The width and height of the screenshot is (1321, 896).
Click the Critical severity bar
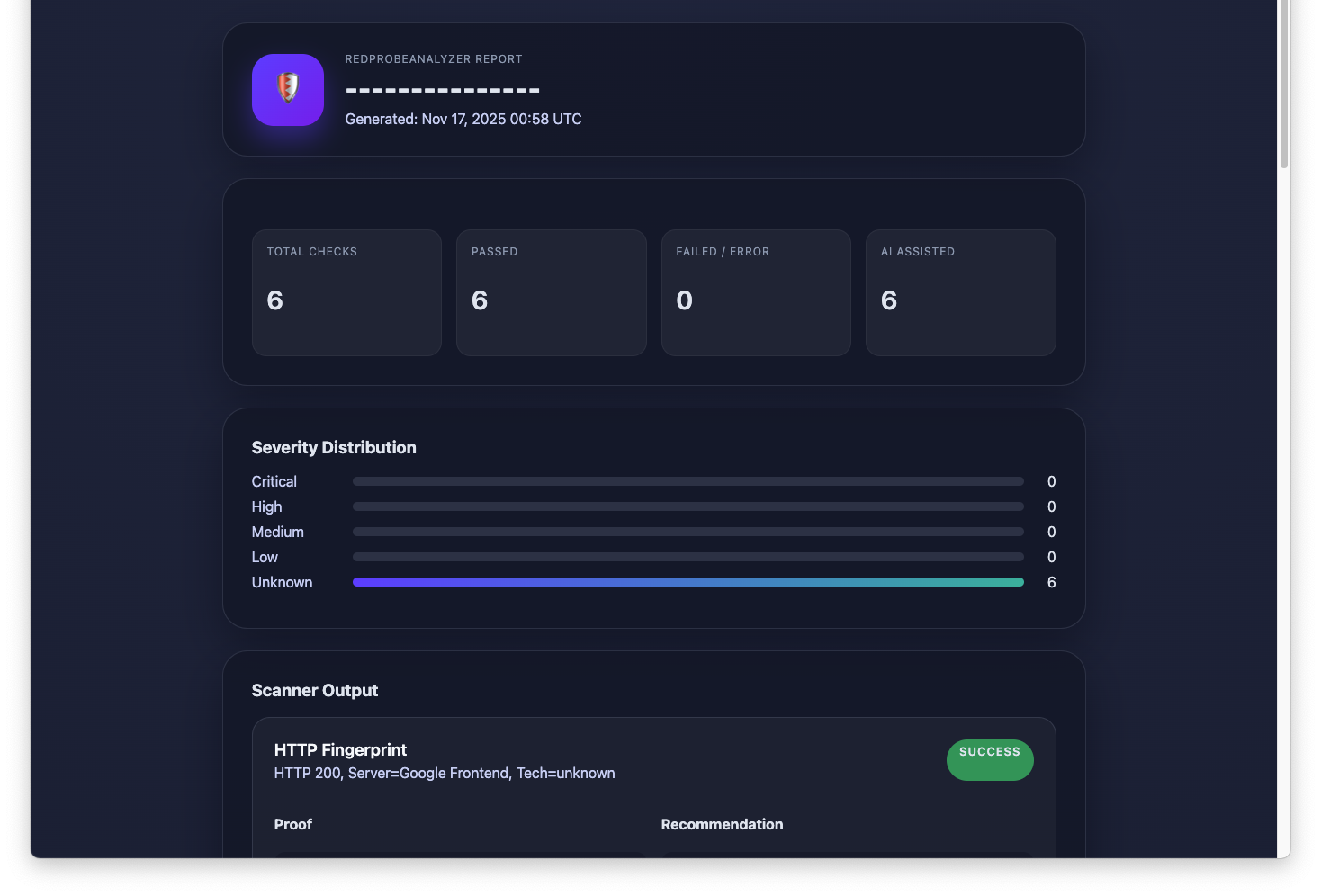click(x=687, y=481)
